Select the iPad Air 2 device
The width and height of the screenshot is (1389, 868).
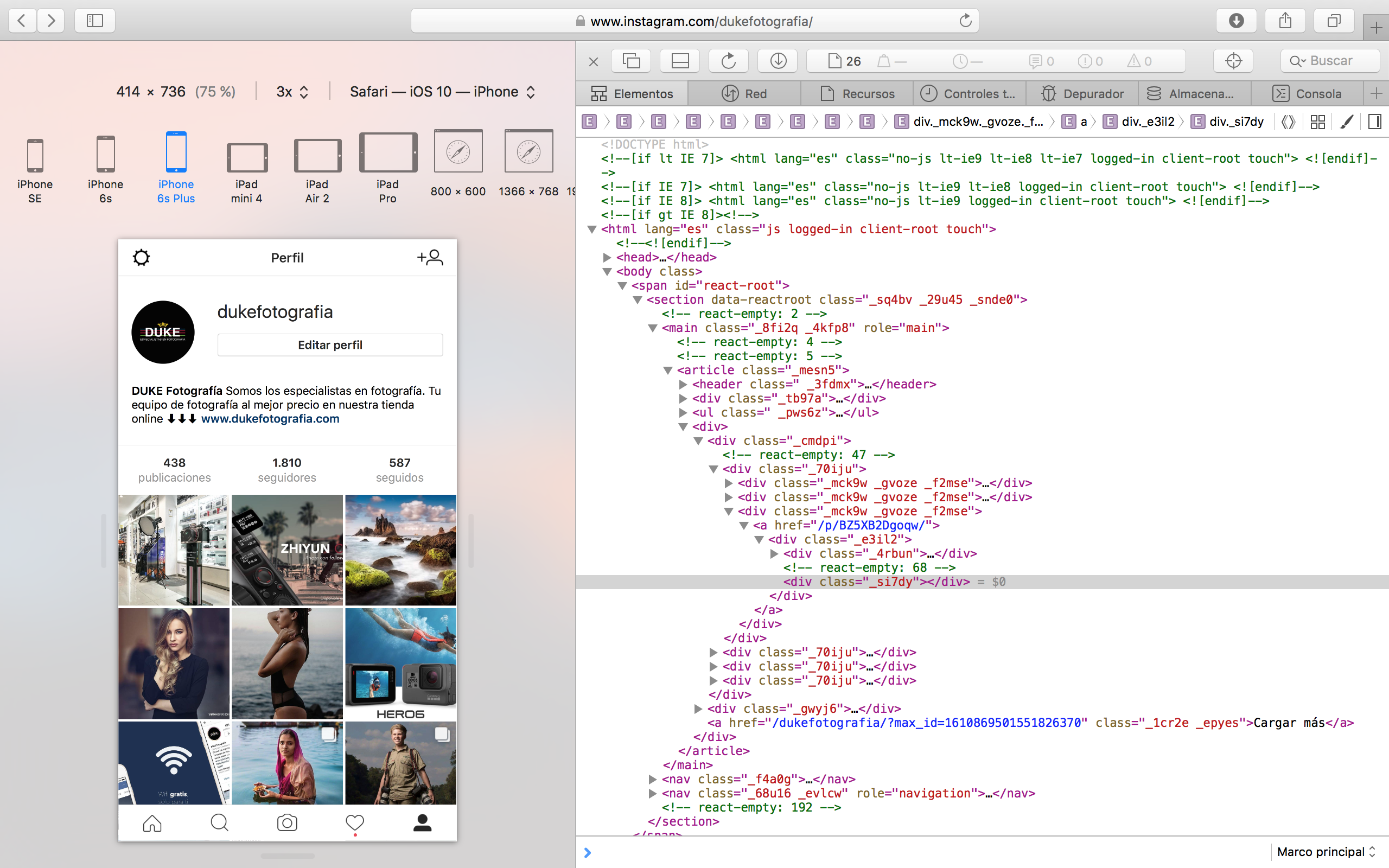(317, 171)
